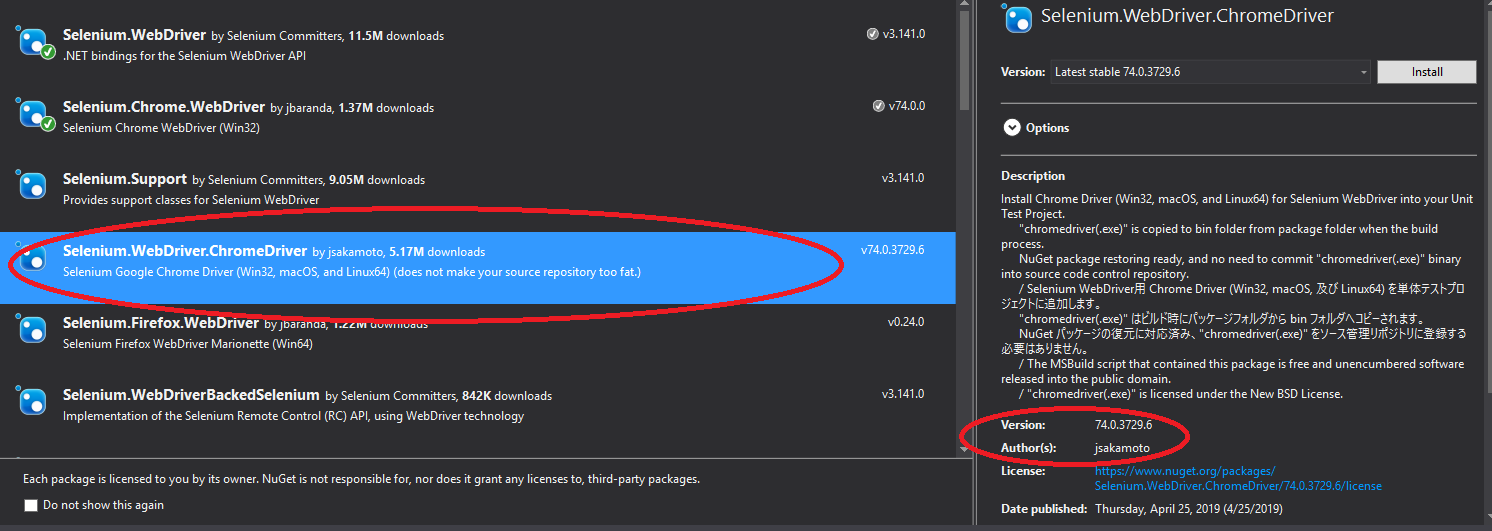Select the Selenium.WebDriver.ChromeDriver package title
1492x531 pixels.
point(185,250)
